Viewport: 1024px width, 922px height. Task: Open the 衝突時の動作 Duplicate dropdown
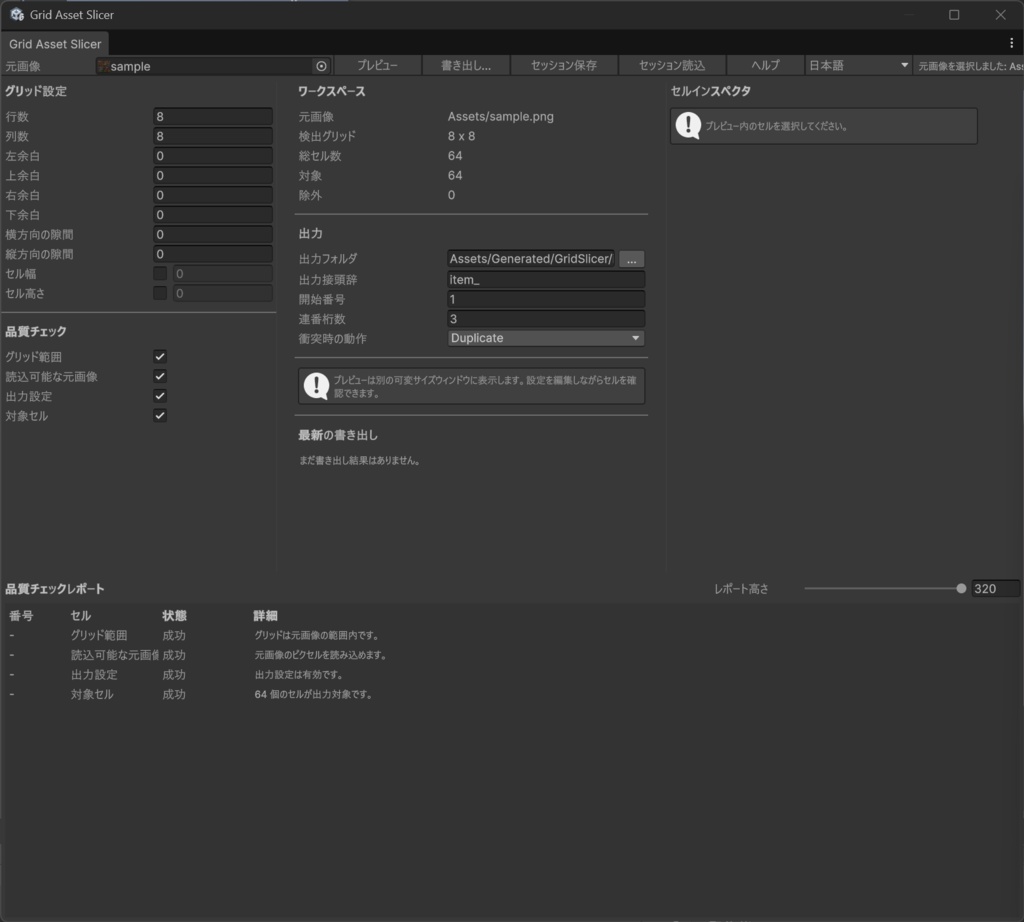545,338
